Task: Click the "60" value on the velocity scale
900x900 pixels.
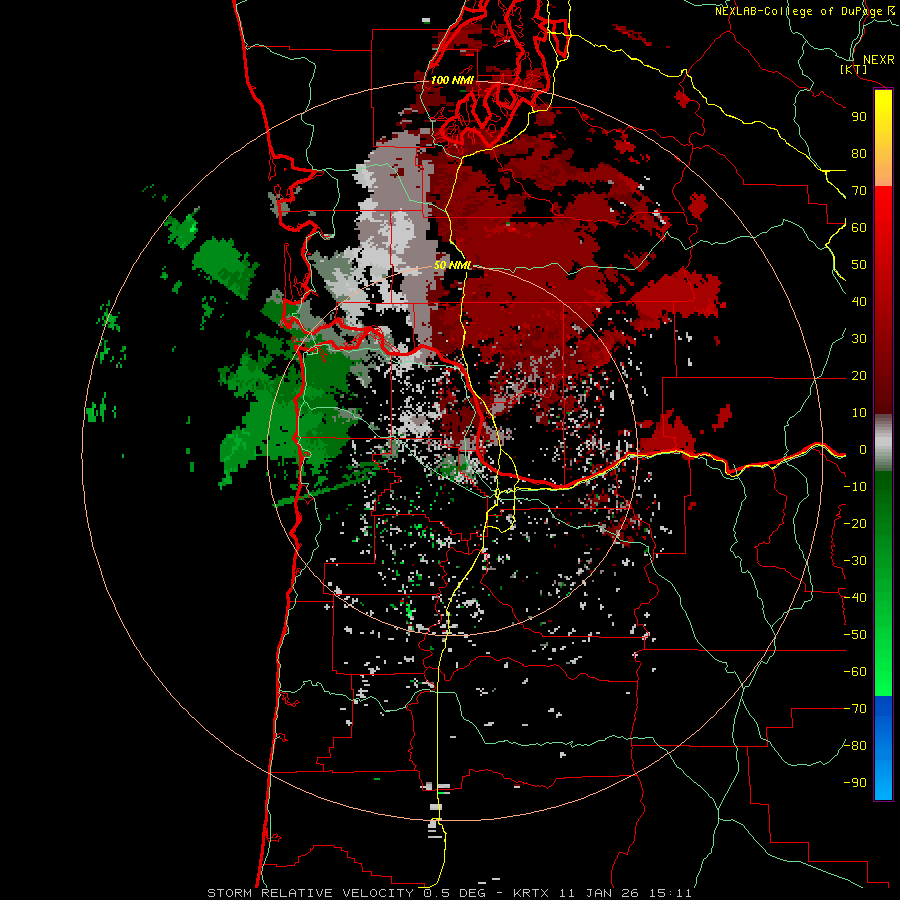Action: click(859, 227)
